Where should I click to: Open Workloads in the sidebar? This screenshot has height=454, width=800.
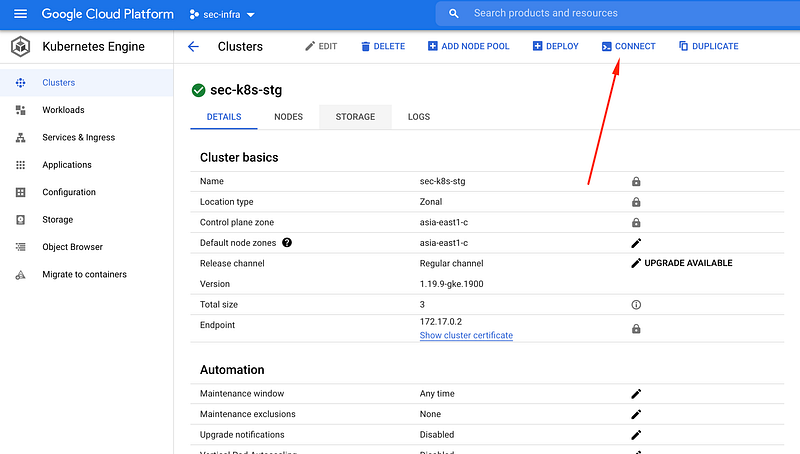(87, 110)
